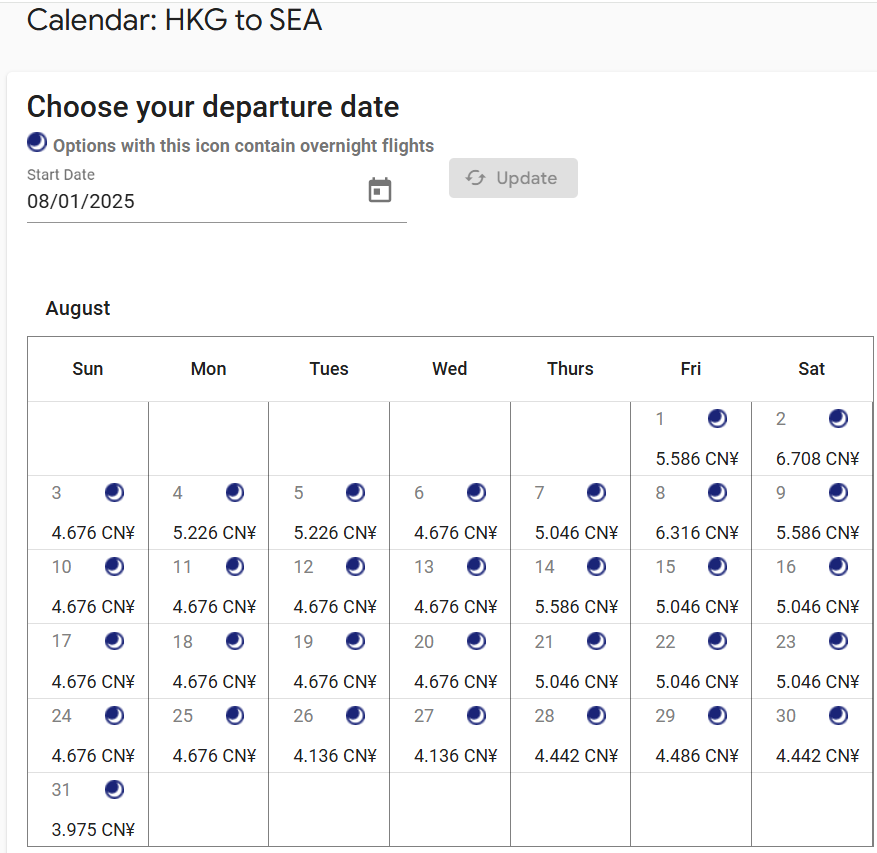
Task: Select August 31 priced 3.975 CN¥
Action: (x=88, y=809)
